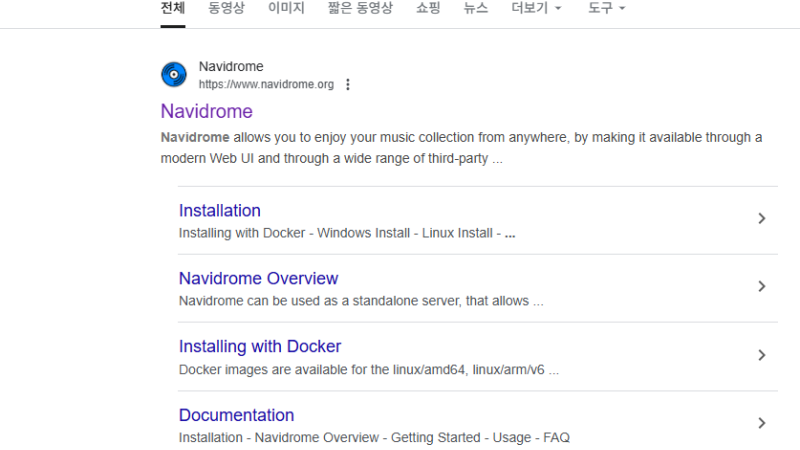This screenshot has height=450, width=800.
Task: Click the snippet starting 'Navidrome allows you to enjoy'
Action: [x=461, y=148]
